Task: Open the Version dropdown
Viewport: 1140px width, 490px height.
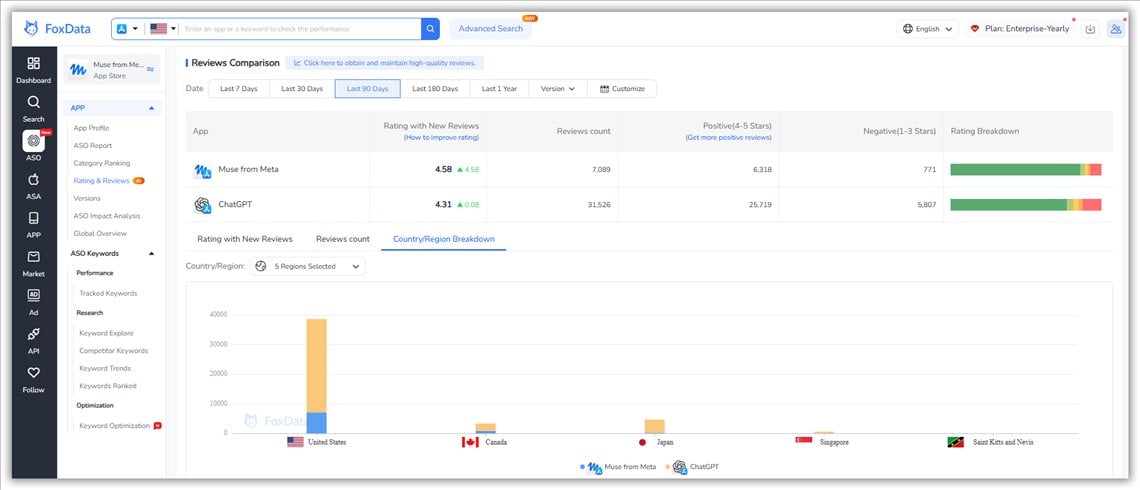Action: [558, 89]
